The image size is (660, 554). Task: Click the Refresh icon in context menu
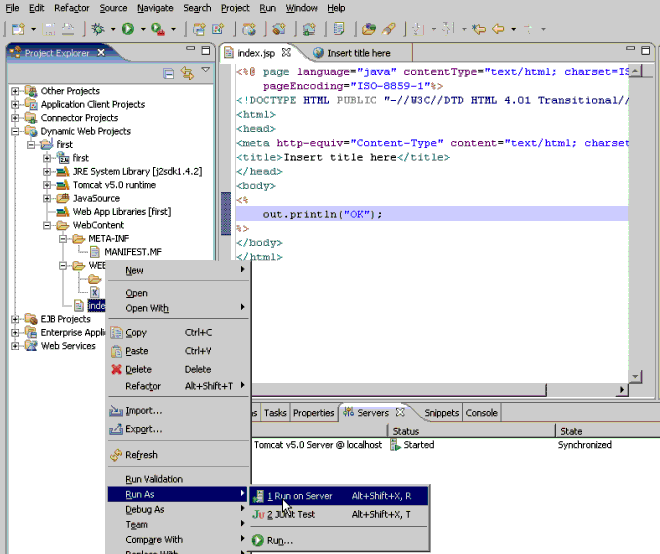pyautogui.click(x=116, y=455)
